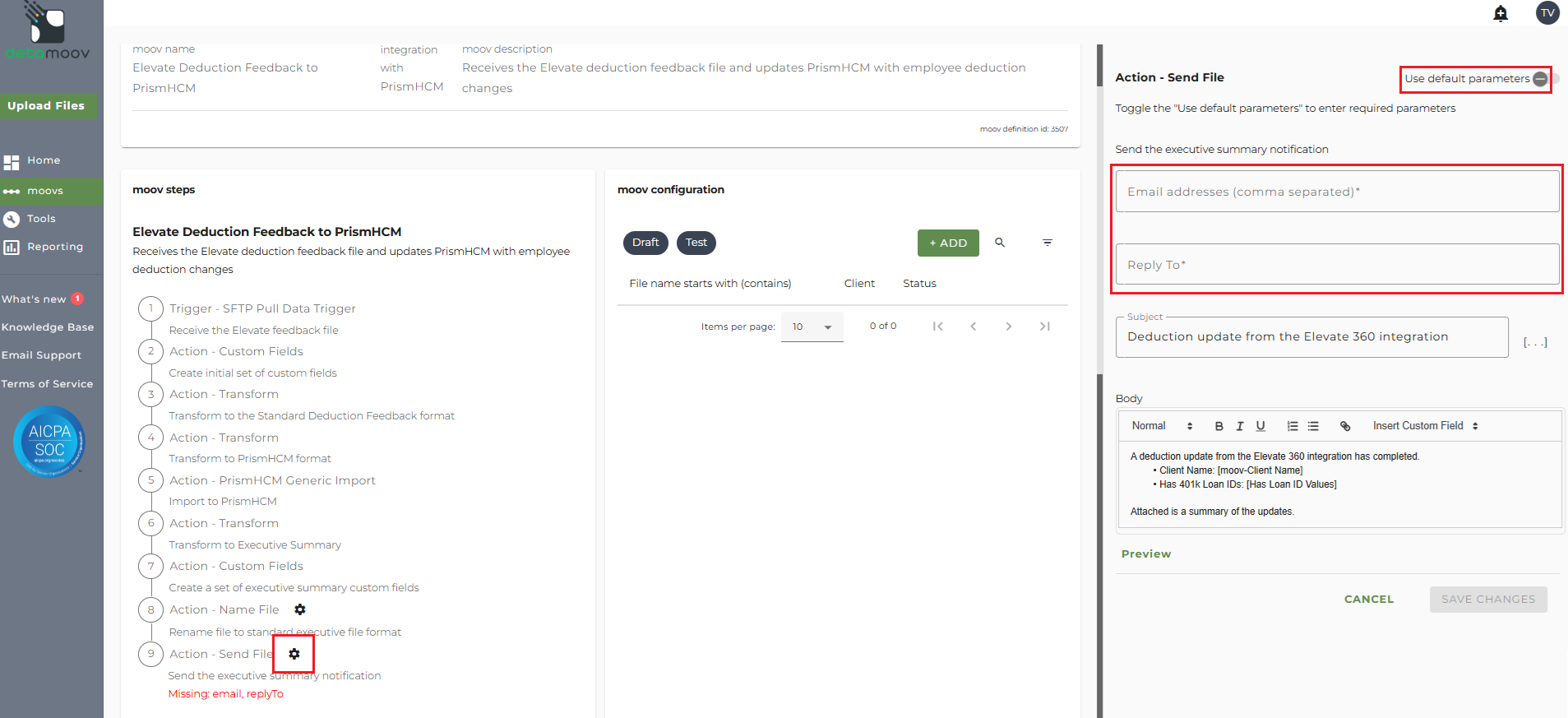Image resolution: width=1568 pixels, height=718 pixels.
Task: Open the search icon in moov configuration
Action: [x=1000, y=243]
